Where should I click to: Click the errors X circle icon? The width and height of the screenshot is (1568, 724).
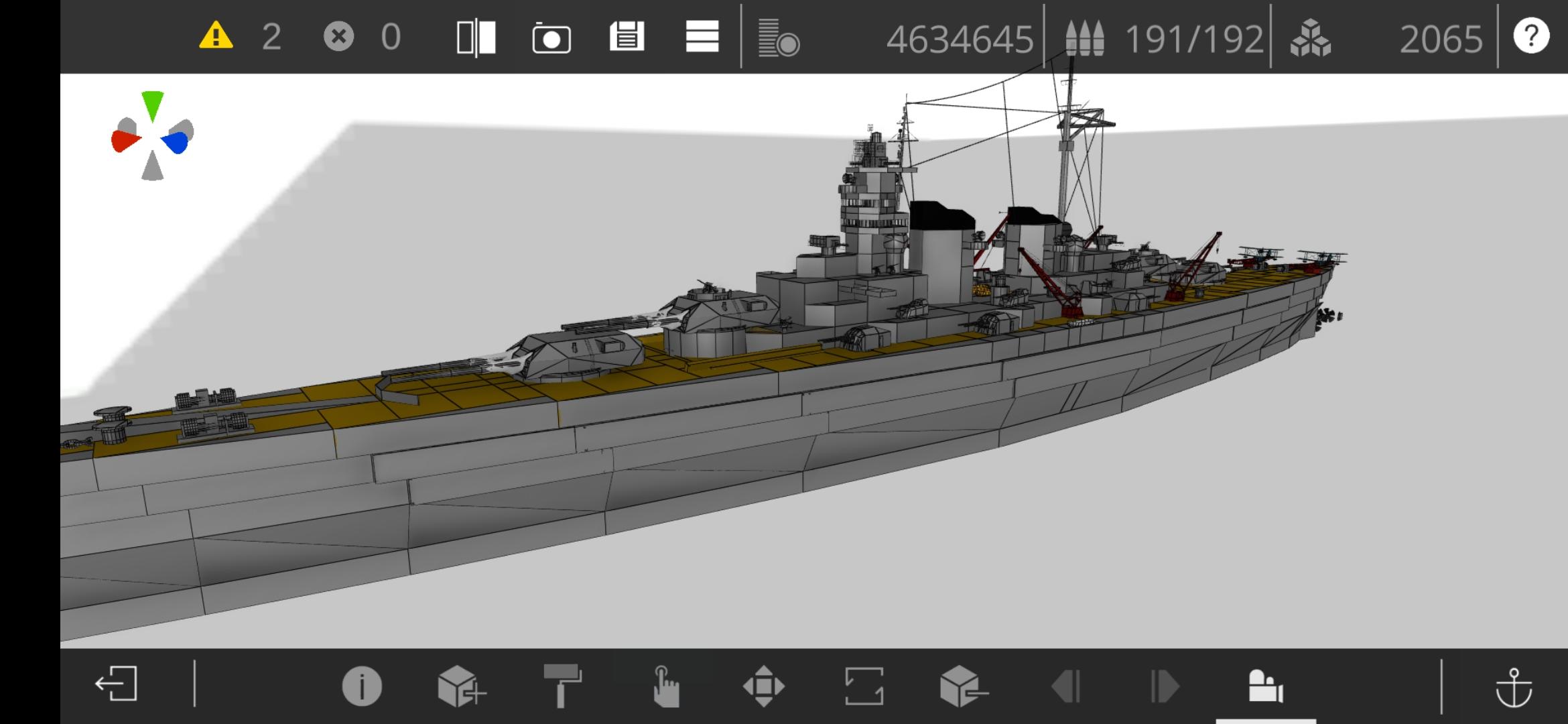click(x=338, y=36)
